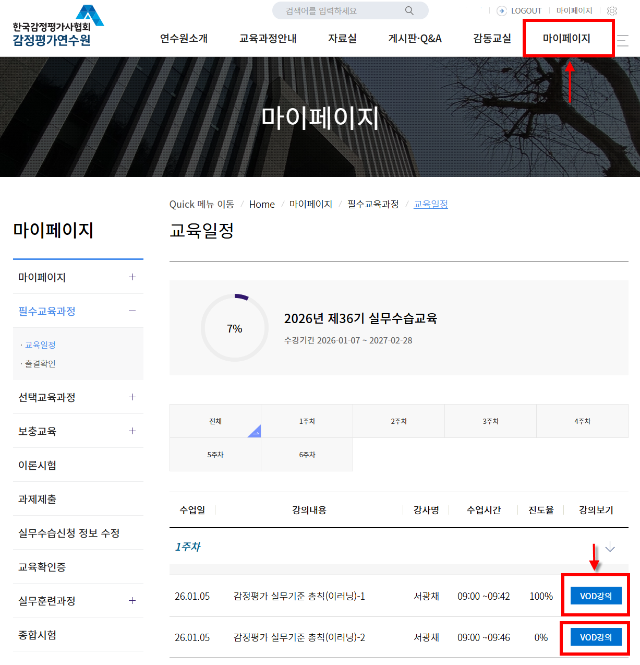Select the 6주차 tab
Image resolution: width=640 pixels, height=665 pixels.
(x=307, y=455)
